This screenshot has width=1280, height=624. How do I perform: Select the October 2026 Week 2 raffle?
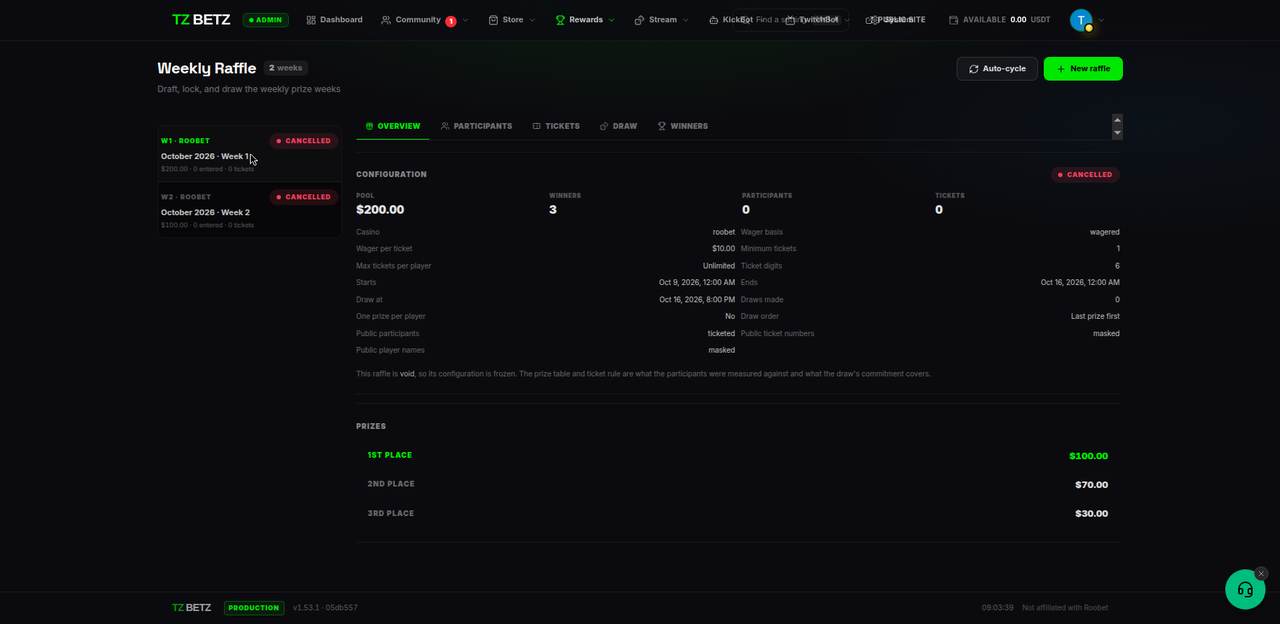[249, 210]
